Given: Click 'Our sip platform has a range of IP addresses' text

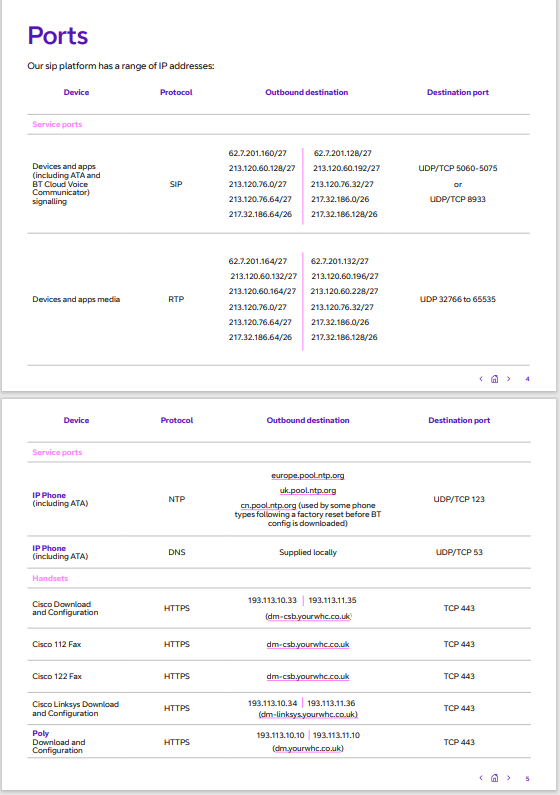Looking at the screenshot, I should click(x=121, y=66).
